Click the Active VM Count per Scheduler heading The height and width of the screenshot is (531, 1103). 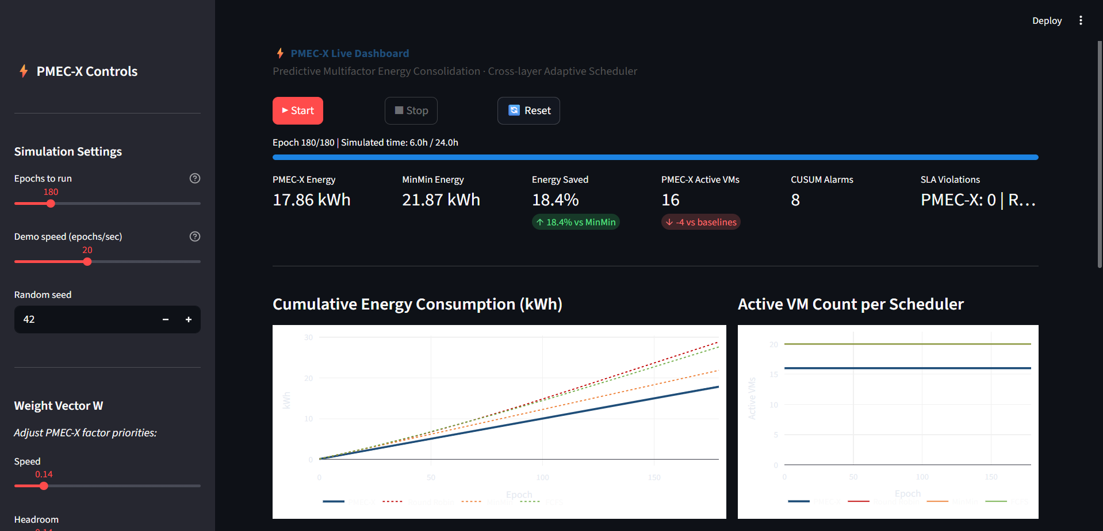pos(850,305)
